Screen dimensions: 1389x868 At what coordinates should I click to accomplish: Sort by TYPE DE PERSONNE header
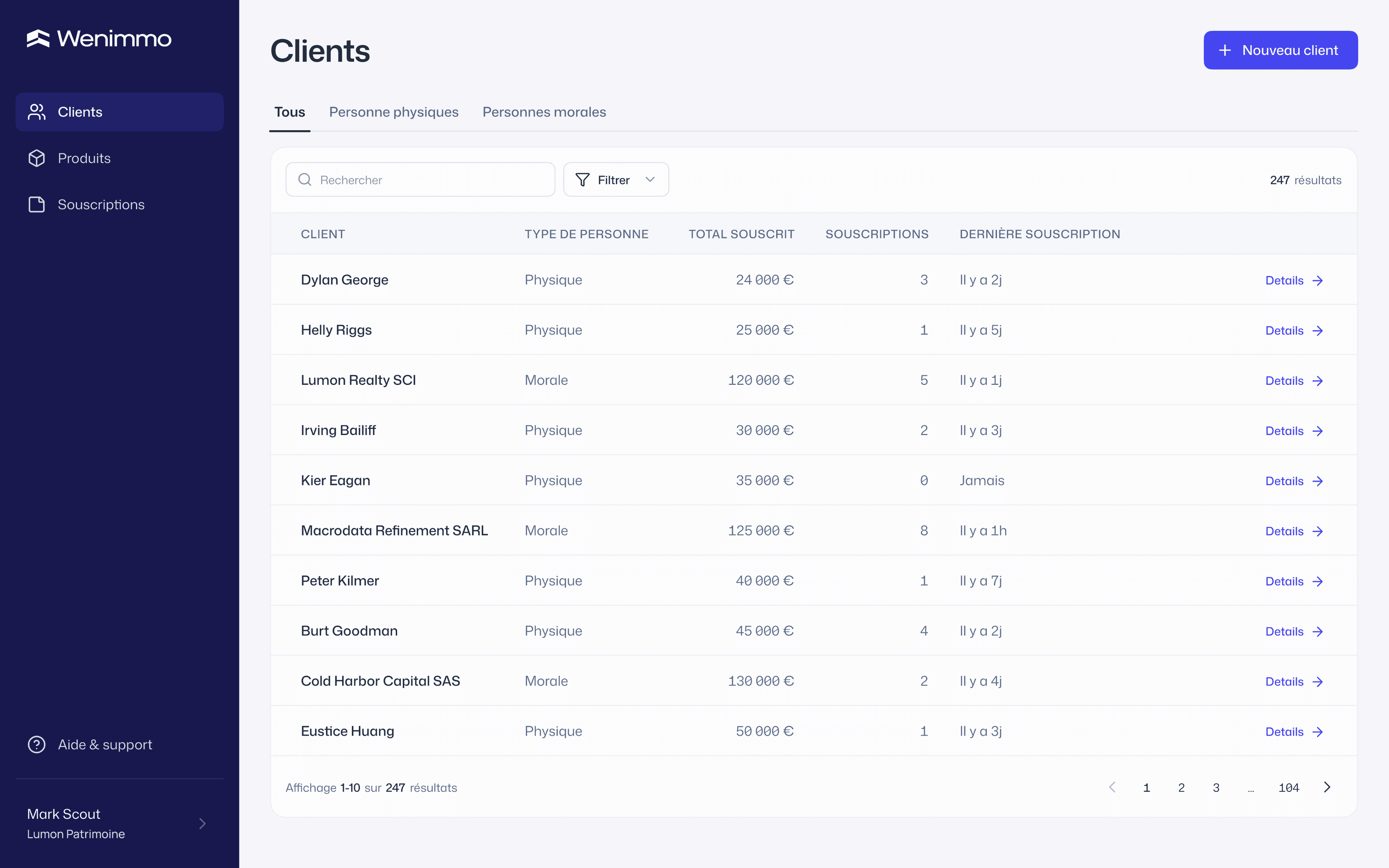pos(586,234)
